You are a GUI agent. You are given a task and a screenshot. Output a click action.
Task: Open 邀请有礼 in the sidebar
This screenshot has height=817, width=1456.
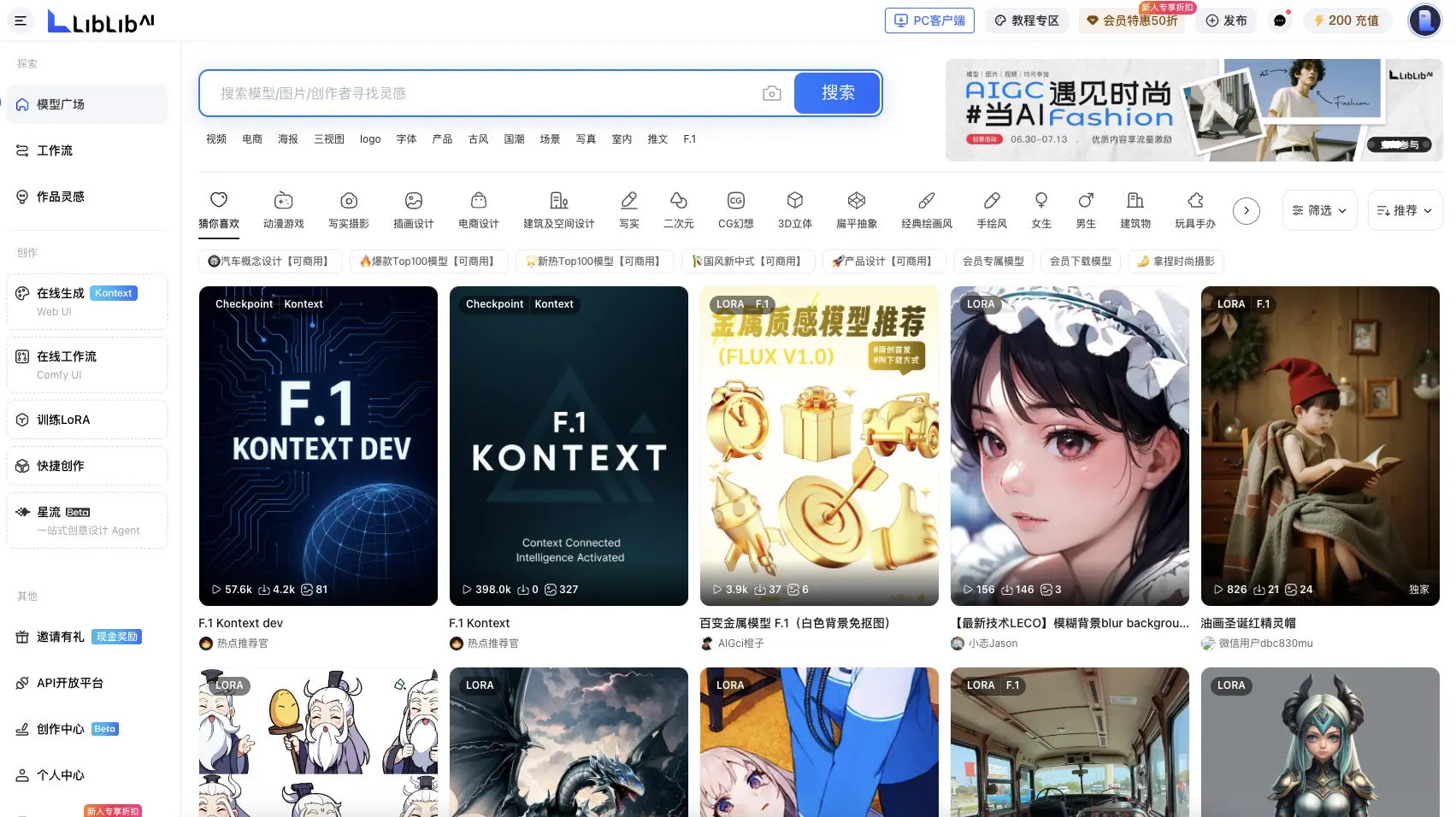coord(87,637)
